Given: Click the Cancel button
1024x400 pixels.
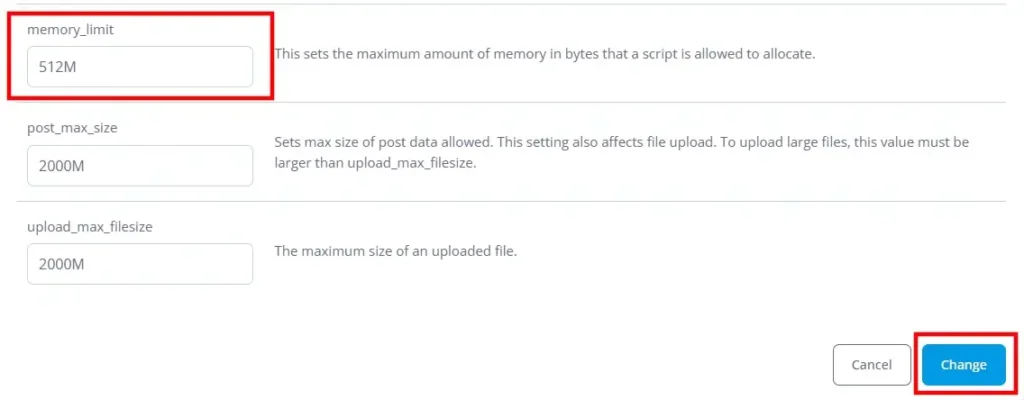Looking at the screenshot, I should click(871, 365).
